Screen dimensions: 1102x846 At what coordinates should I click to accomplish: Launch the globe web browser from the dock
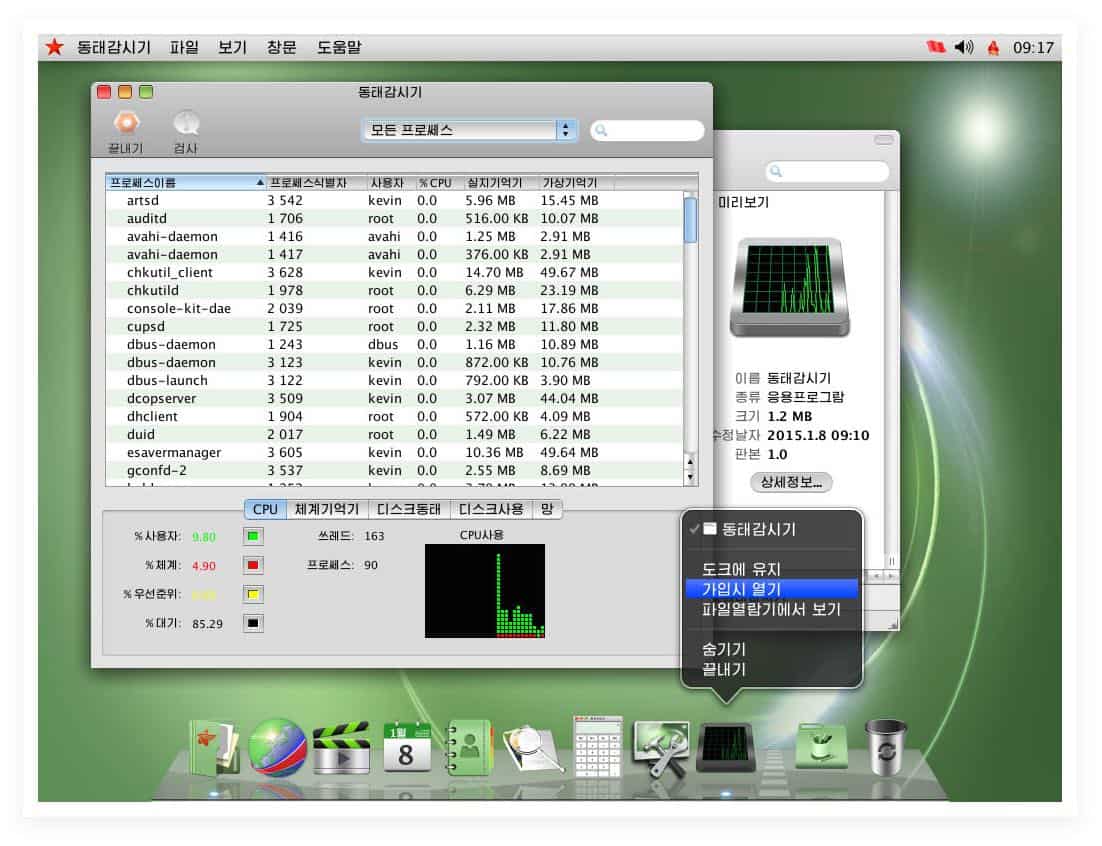point(277,748)
